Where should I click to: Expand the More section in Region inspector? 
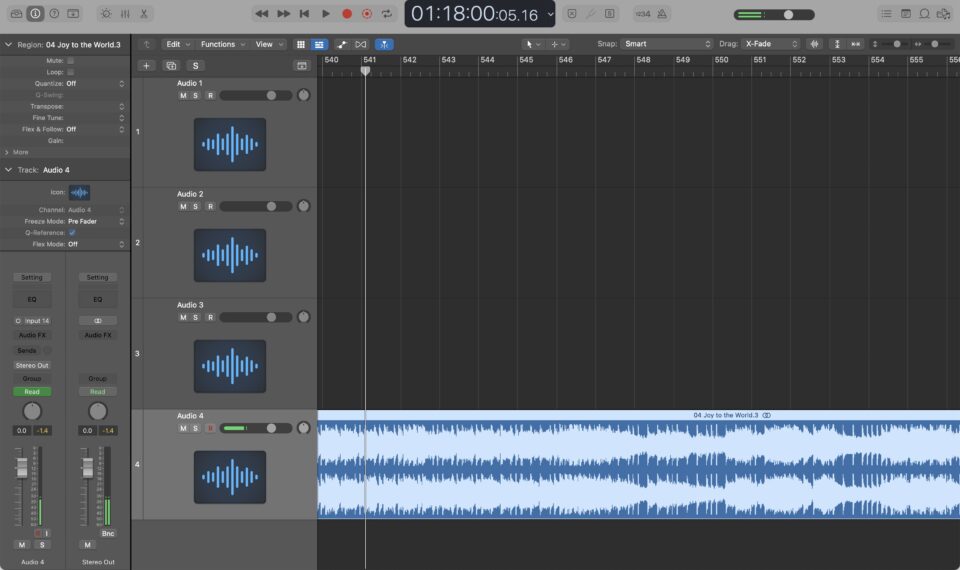pos(15,152)
